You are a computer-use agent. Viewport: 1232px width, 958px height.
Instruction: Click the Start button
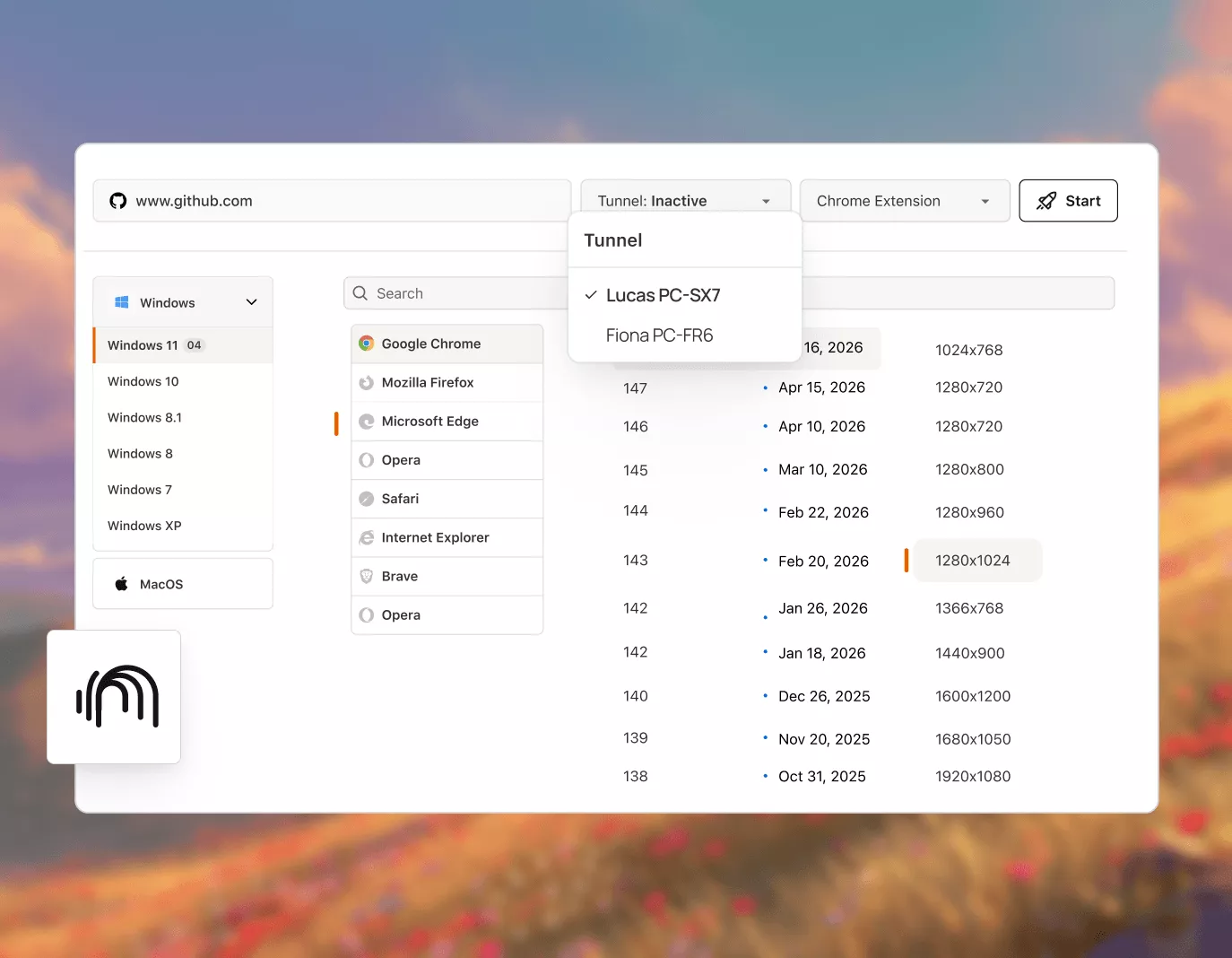pos(1068,201)
